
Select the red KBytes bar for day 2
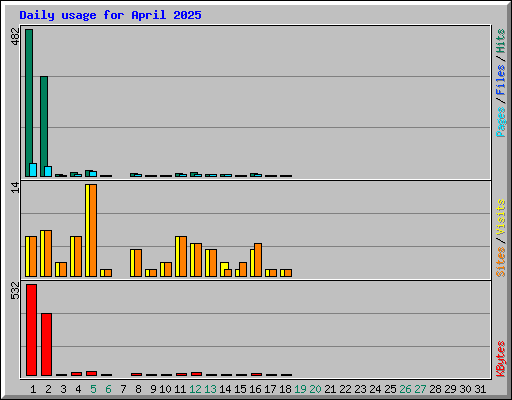tap(46, 344)
